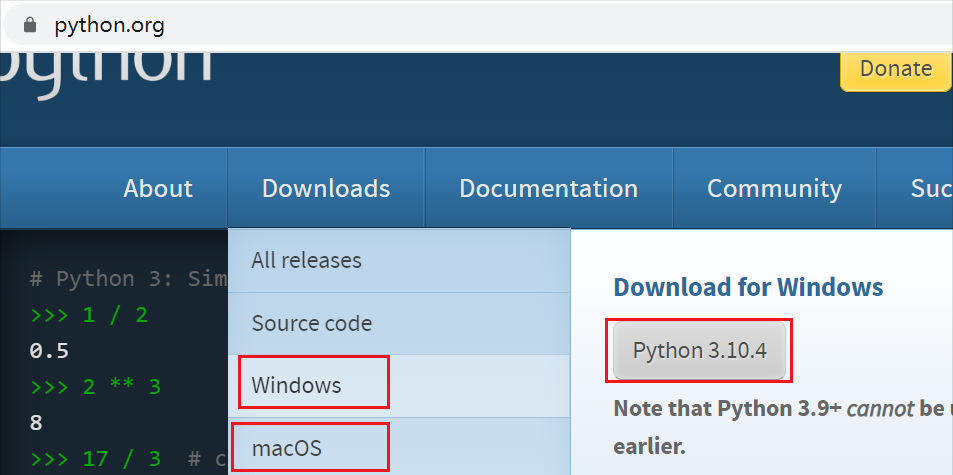The image size is (953, 475).
Task: Click the note about Python 3.9+
Action: point(783,428)
